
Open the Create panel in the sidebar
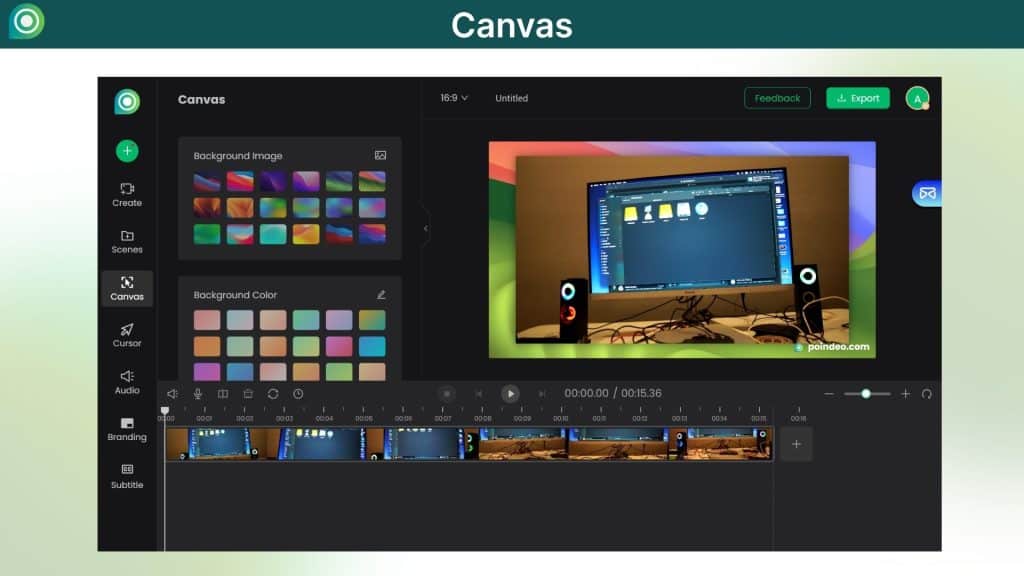[127, 195]
